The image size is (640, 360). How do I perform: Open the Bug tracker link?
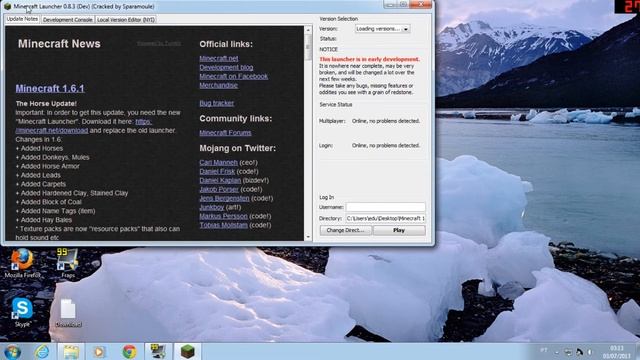(x=216, y=103)
